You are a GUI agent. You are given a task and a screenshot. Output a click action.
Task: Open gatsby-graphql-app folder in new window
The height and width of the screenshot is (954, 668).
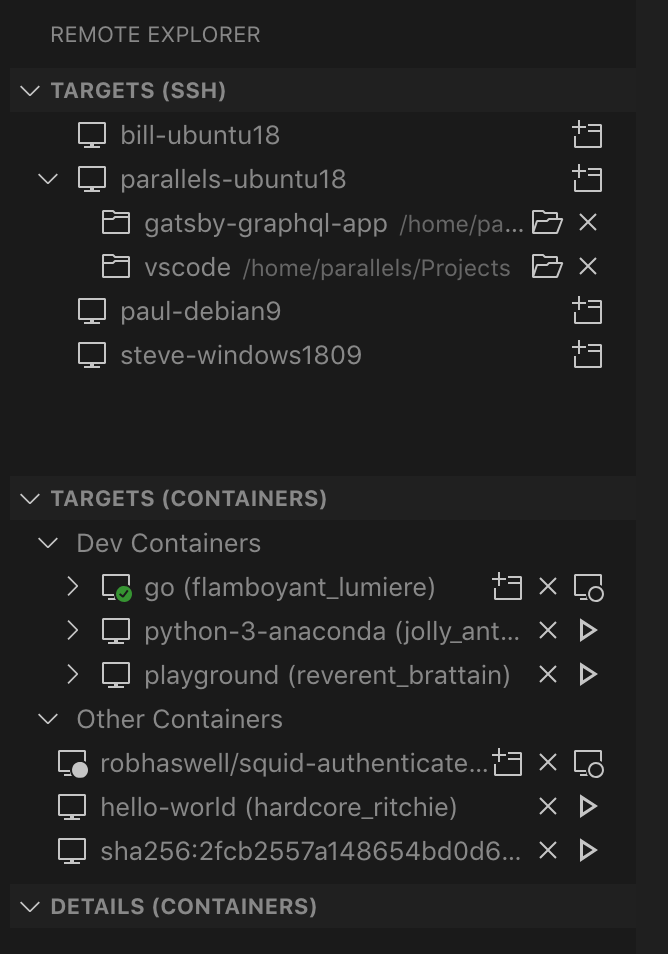(x=547, y=223)
